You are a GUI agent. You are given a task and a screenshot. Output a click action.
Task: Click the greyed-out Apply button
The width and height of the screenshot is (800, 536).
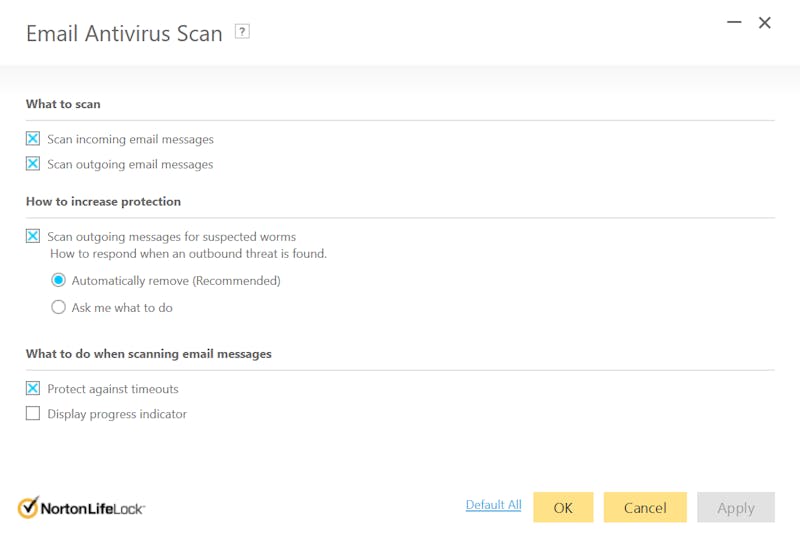coord(736,507)
